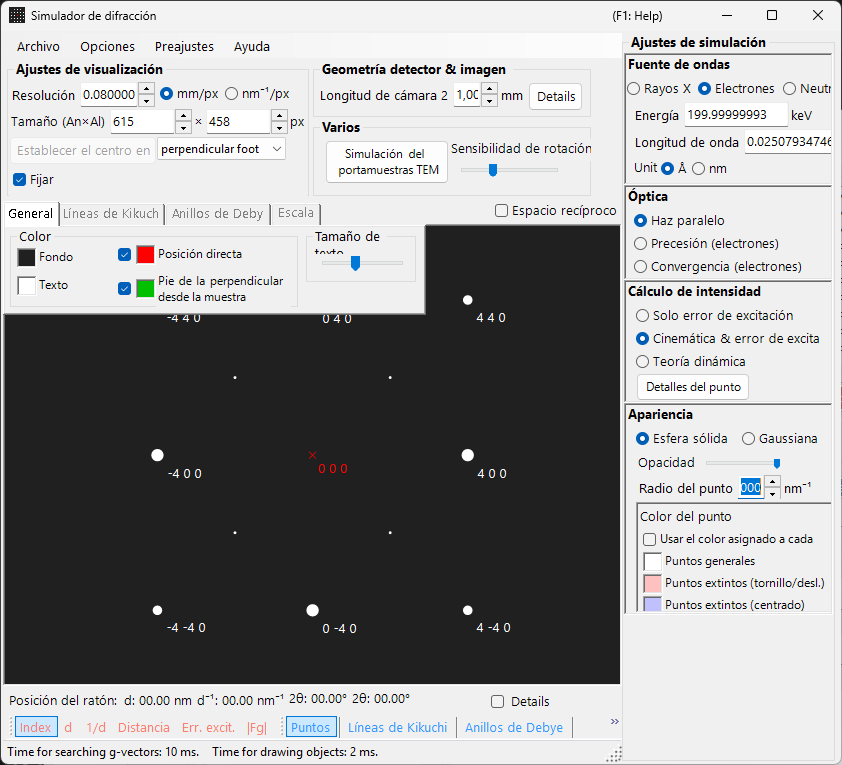This screenshot has width=842, height=765.
Task: Toggle the Anillos de Debye toolbar item
Action: pos(514,727)
